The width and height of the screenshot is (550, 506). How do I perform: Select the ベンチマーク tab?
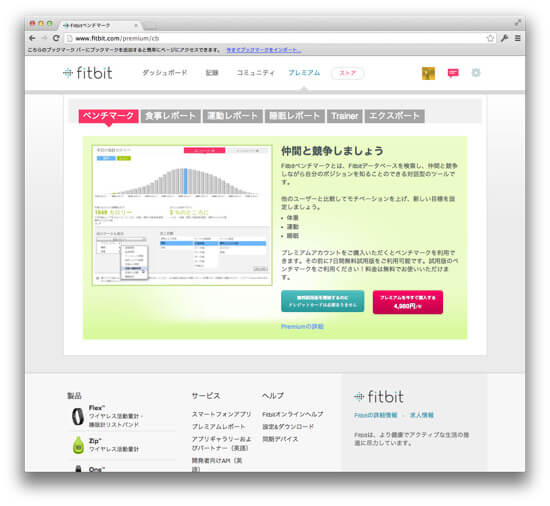108,116
